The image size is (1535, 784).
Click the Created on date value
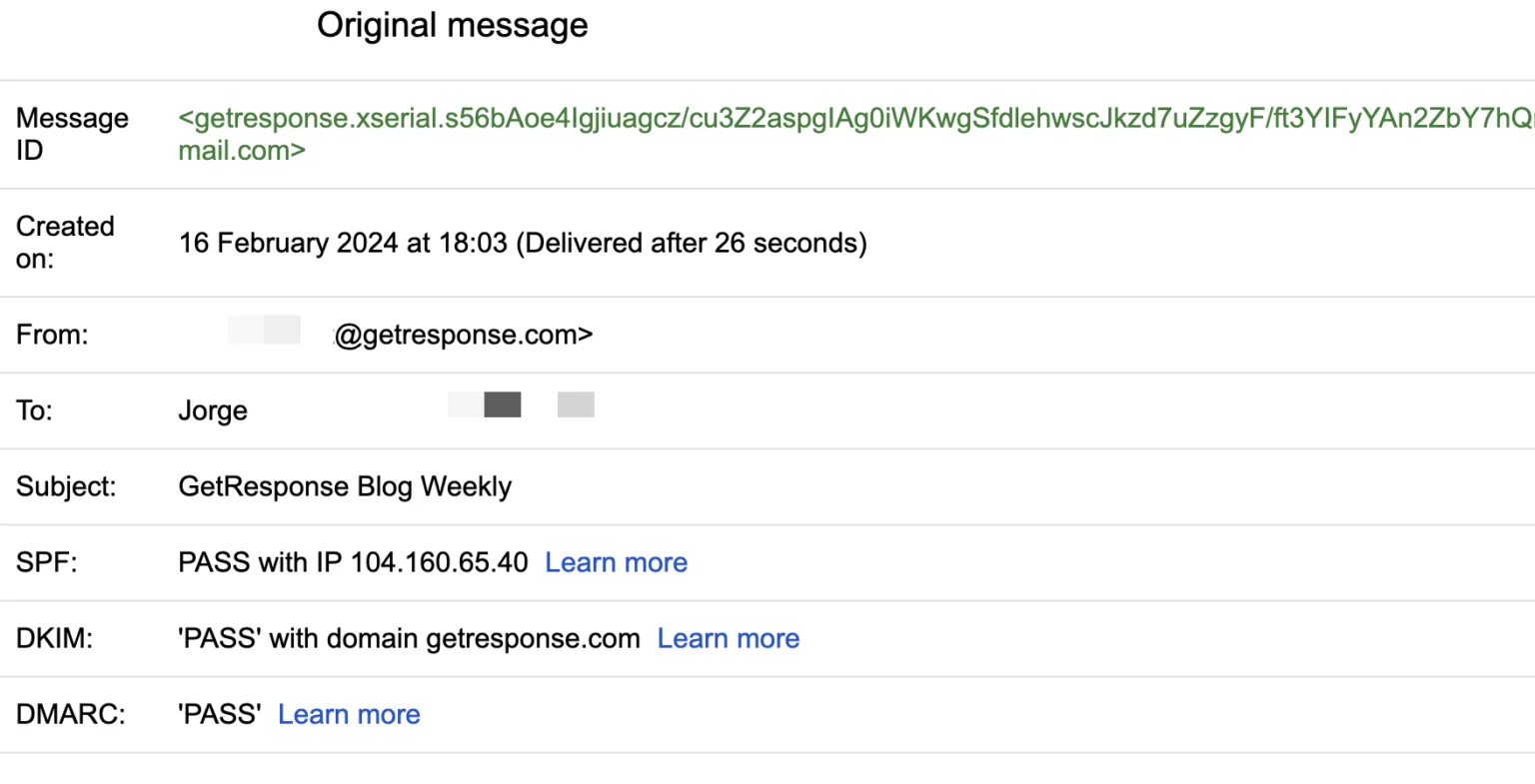click(x=523, y=243)
